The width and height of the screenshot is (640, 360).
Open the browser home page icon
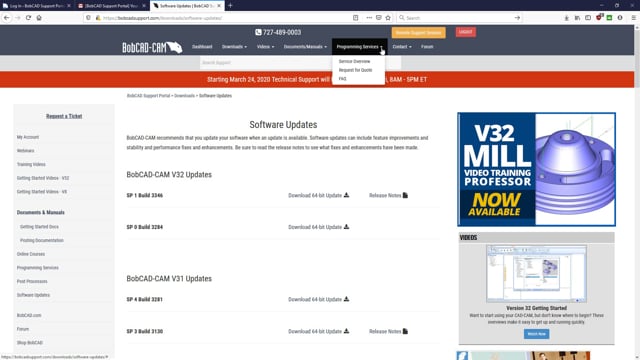point(39,18)
